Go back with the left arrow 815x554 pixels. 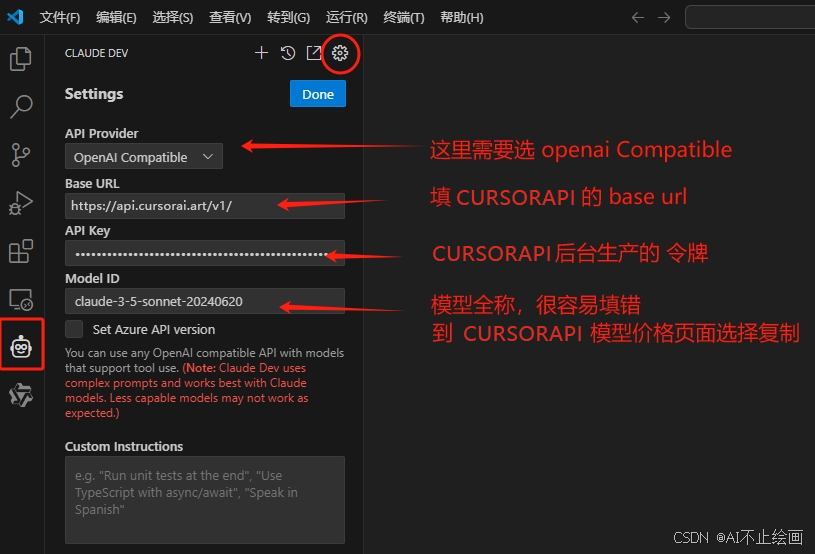(638, 18)
